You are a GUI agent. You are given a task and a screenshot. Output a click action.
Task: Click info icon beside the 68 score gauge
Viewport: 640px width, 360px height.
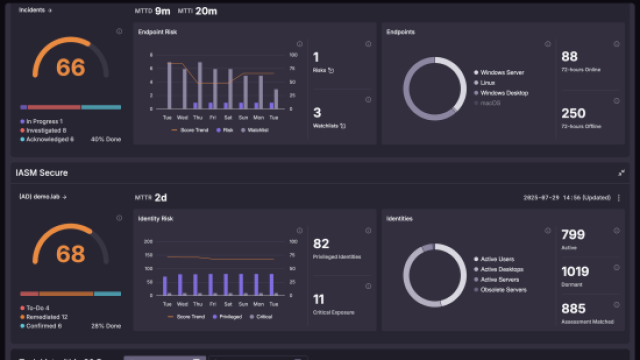point(119,218)
